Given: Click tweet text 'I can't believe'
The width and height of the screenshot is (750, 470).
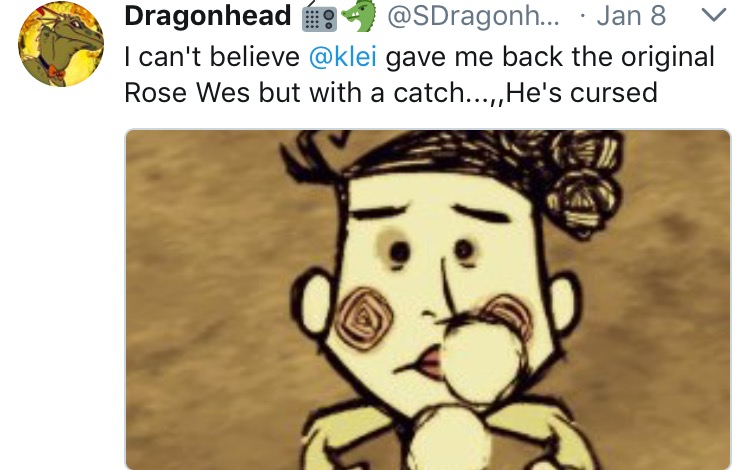Looking at the screenshot, I should pyautogui.click(x=212, y=57).
